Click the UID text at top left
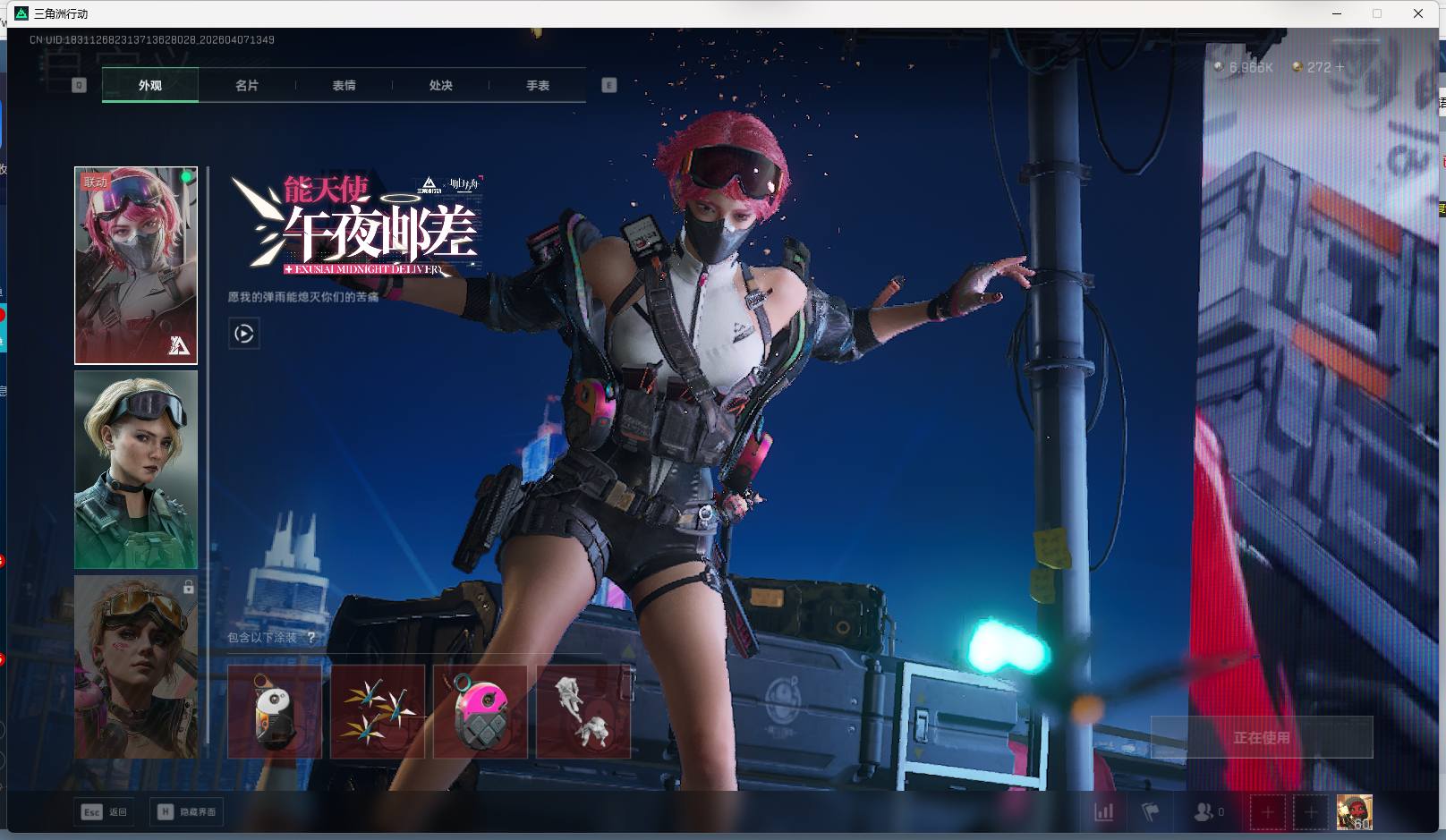Screen dimensions: 1446x840 coord(152,40)
